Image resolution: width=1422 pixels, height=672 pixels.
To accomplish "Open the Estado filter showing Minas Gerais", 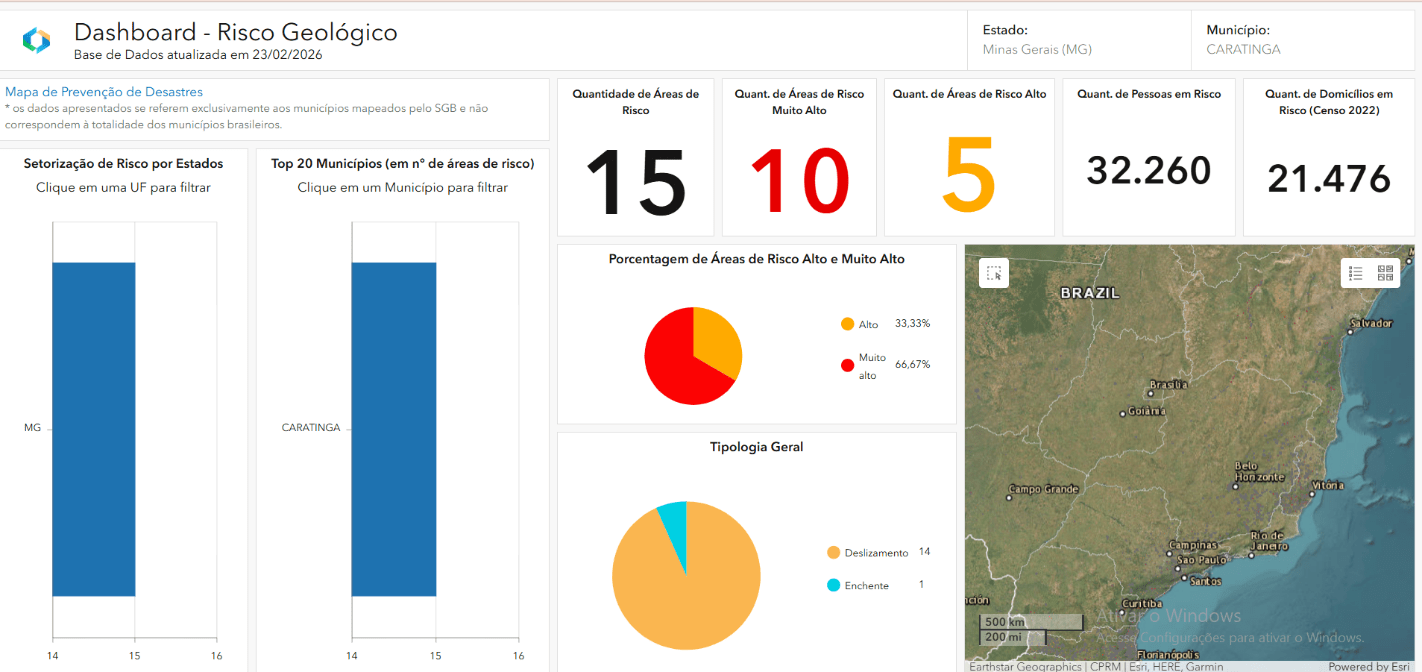I will coord(1078,40).
